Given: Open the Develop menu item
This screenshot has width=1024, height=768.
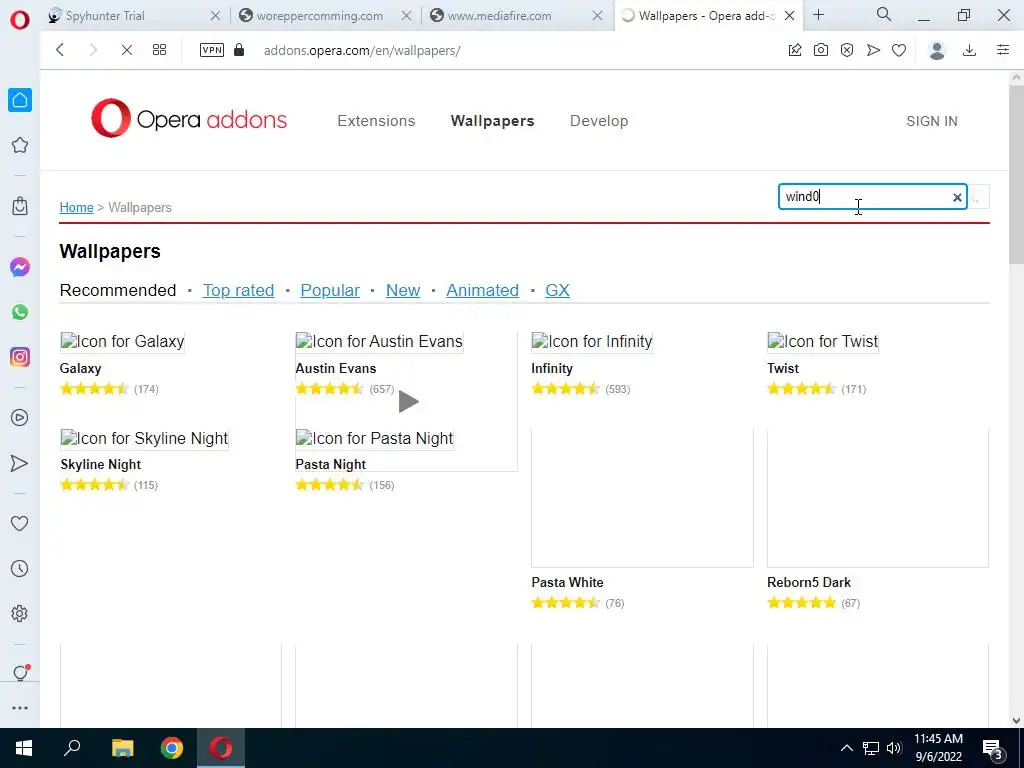Looking at the screenshot, I should tap(599, 121).
